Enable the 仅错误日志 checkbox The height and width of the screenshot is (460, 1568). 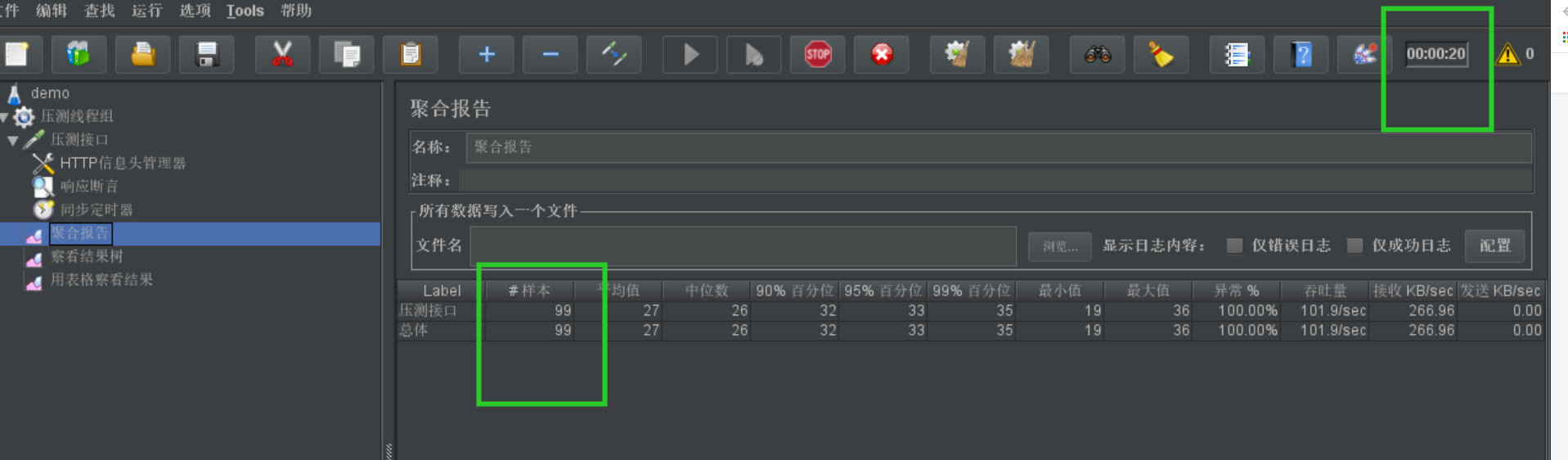(x=1234, y=246)
